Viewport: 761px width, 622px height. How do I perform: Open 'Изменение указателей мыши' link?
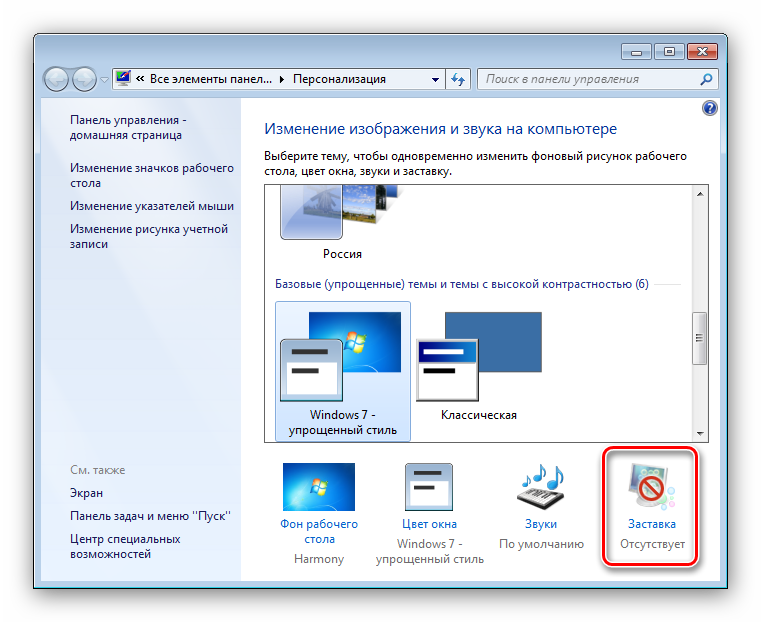(151, 206)
